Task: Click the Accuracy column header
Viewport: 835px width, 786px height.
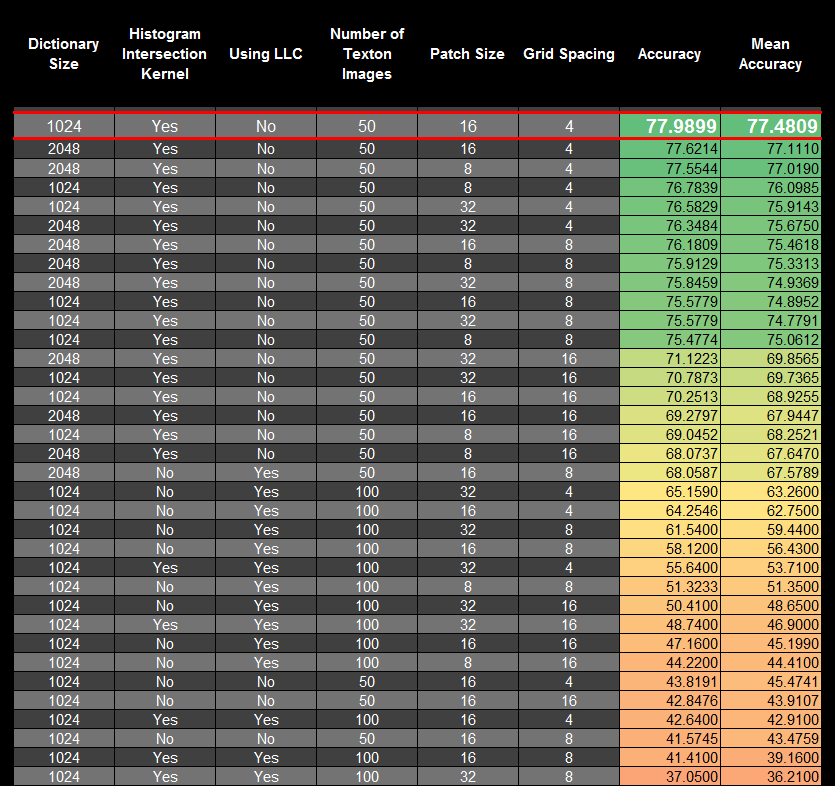Action: coord(669,54)
